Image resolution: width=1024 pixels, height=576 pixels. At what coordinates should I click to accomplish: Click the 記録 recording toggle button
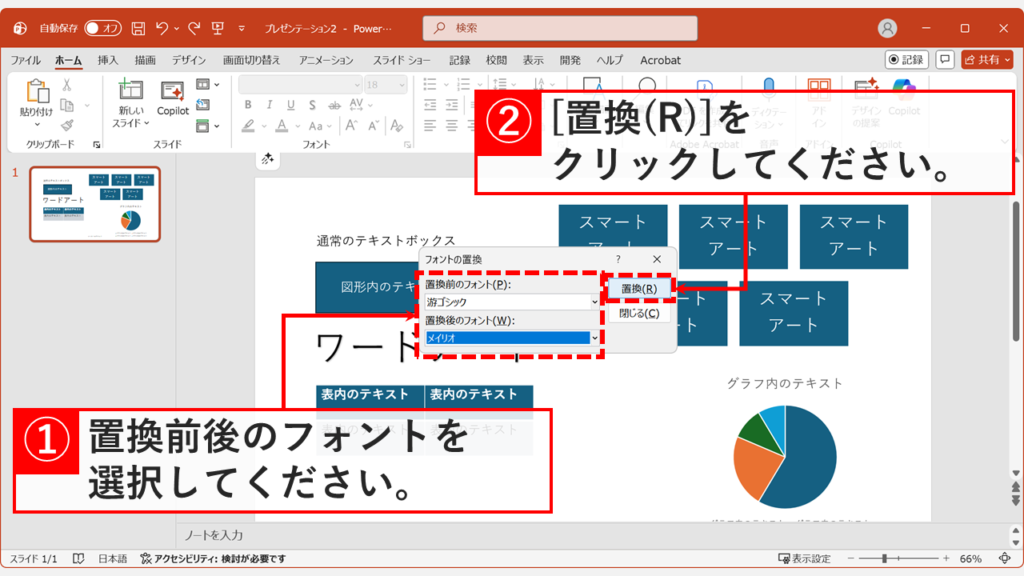pyautogui.click(x=906, y=59)
